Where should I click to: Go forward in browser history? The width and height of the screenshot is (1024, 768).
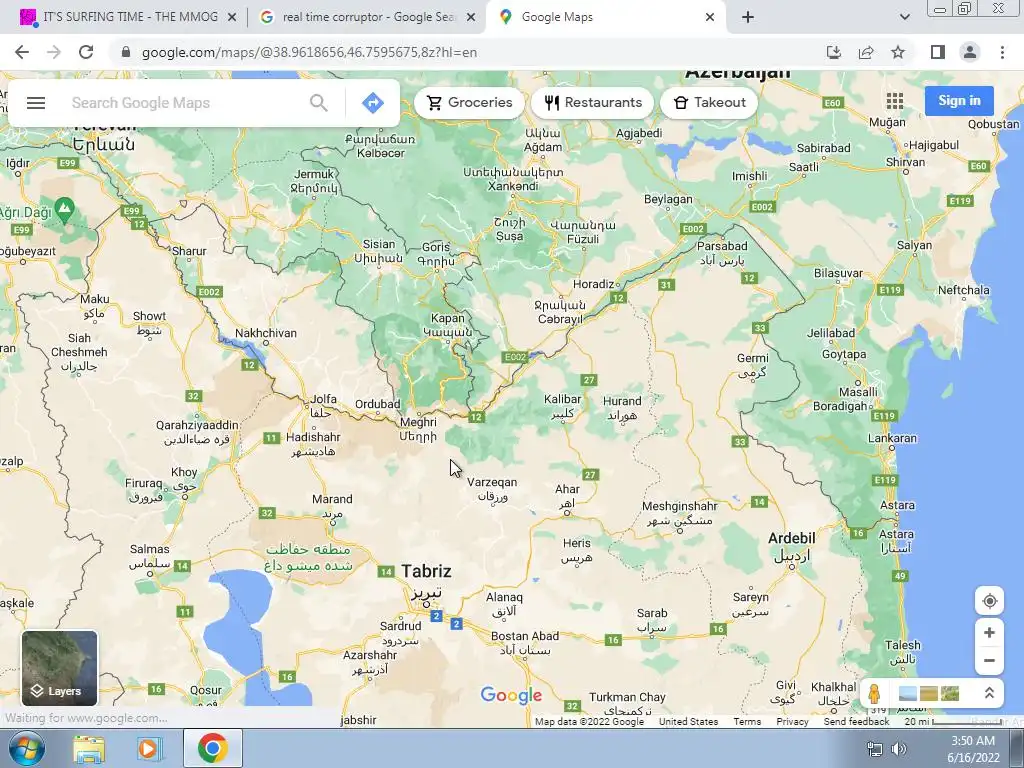54,52
